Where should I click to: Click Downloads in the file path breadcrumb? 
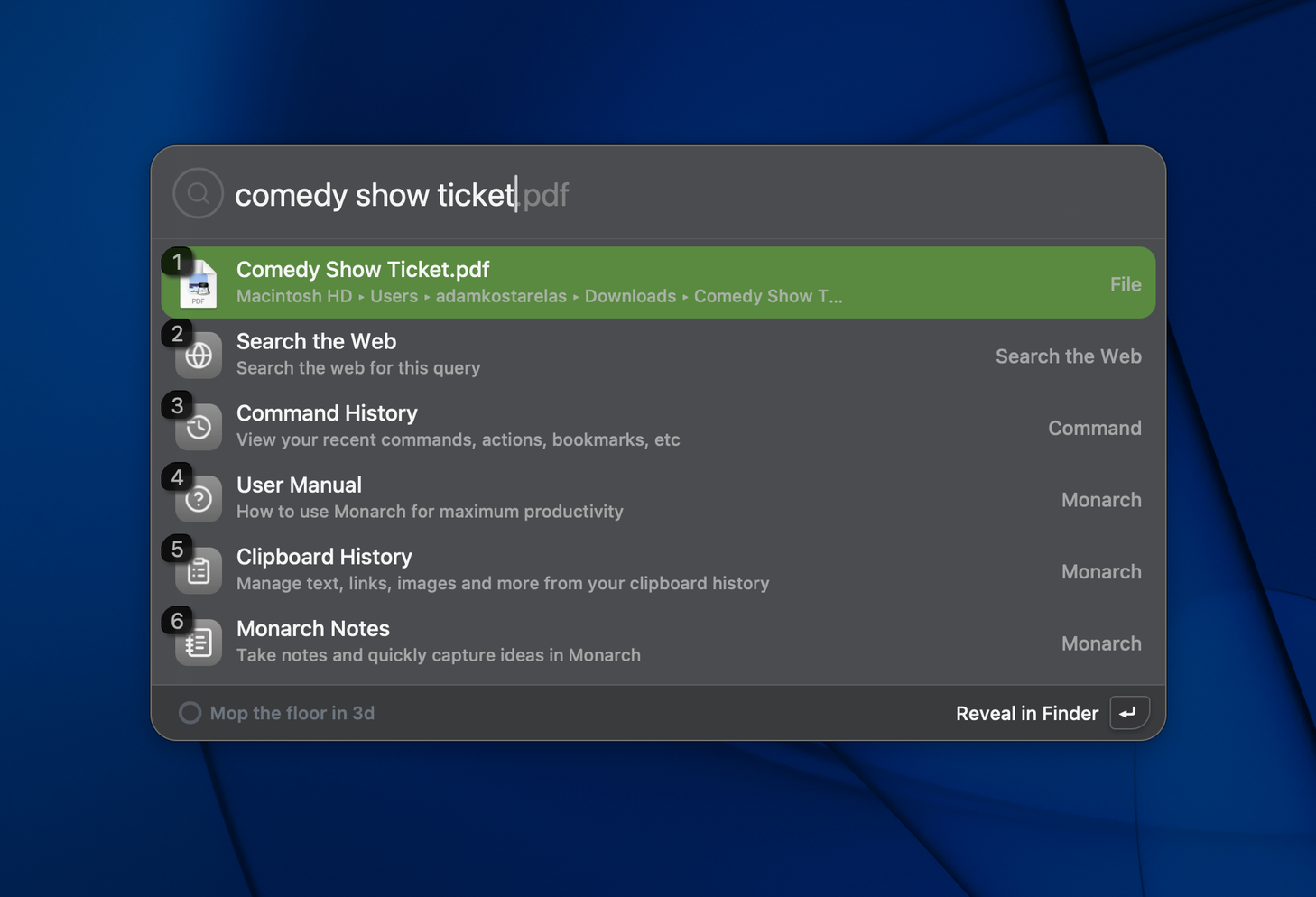pyautogui.click(x=630, y=295)
